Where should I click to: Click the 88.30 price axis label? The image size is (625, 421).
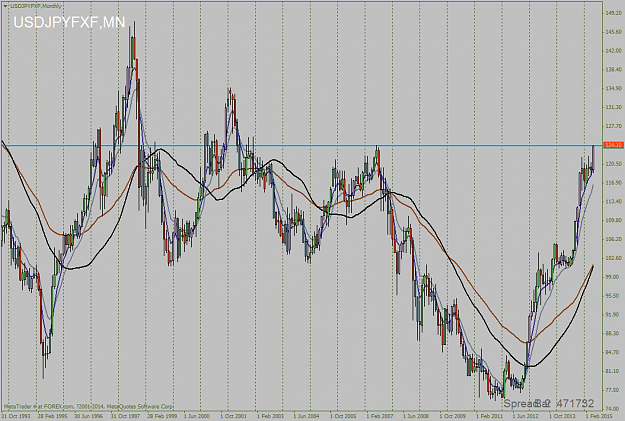(x=614, y=334)
